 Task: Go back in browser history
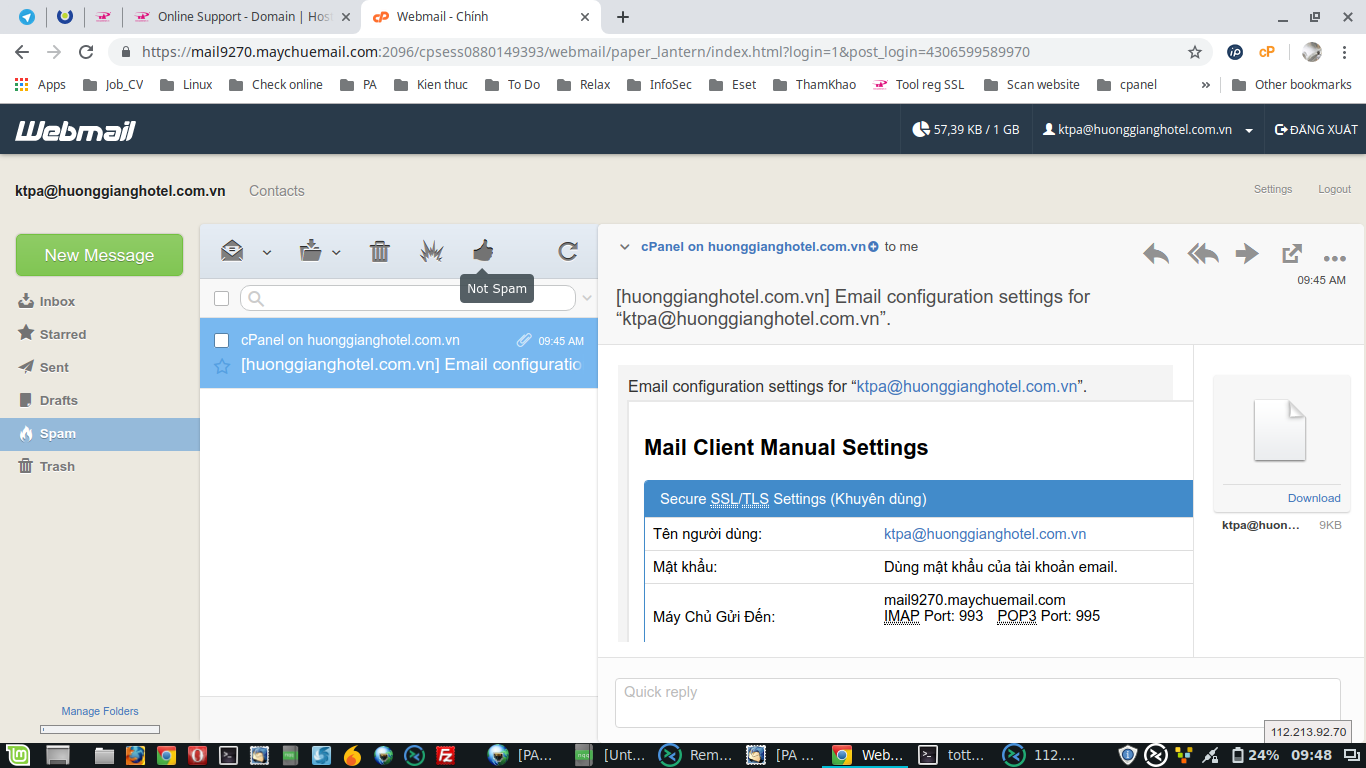tap(22, 52)
